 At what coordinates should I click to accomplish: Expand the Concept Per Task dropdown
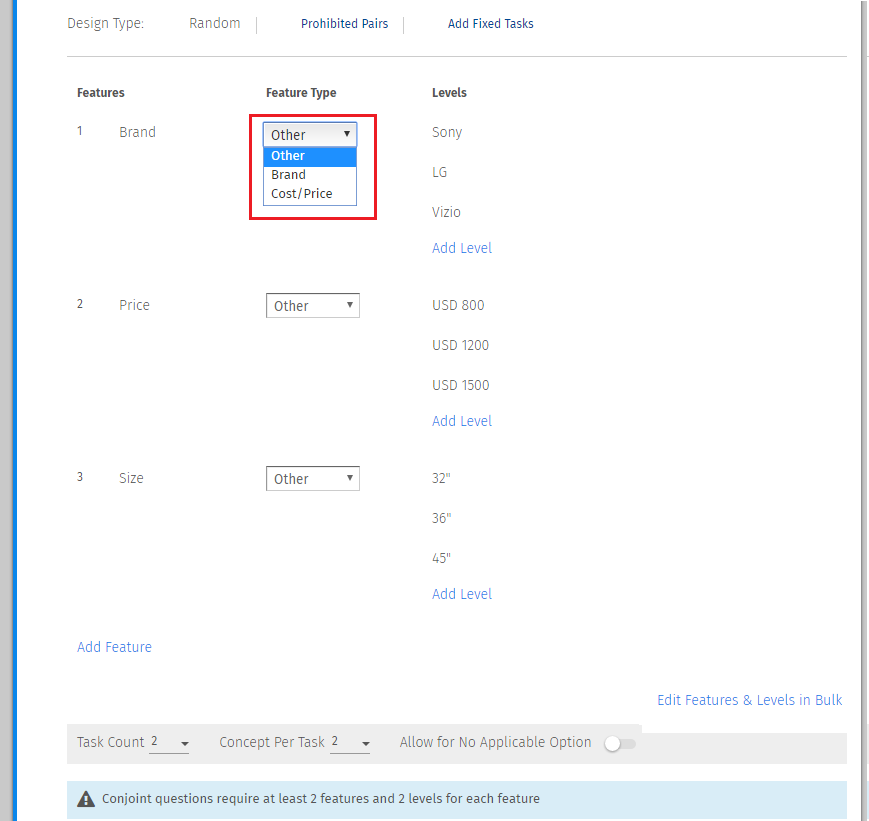pyautogui.click(x=350, y=743)
